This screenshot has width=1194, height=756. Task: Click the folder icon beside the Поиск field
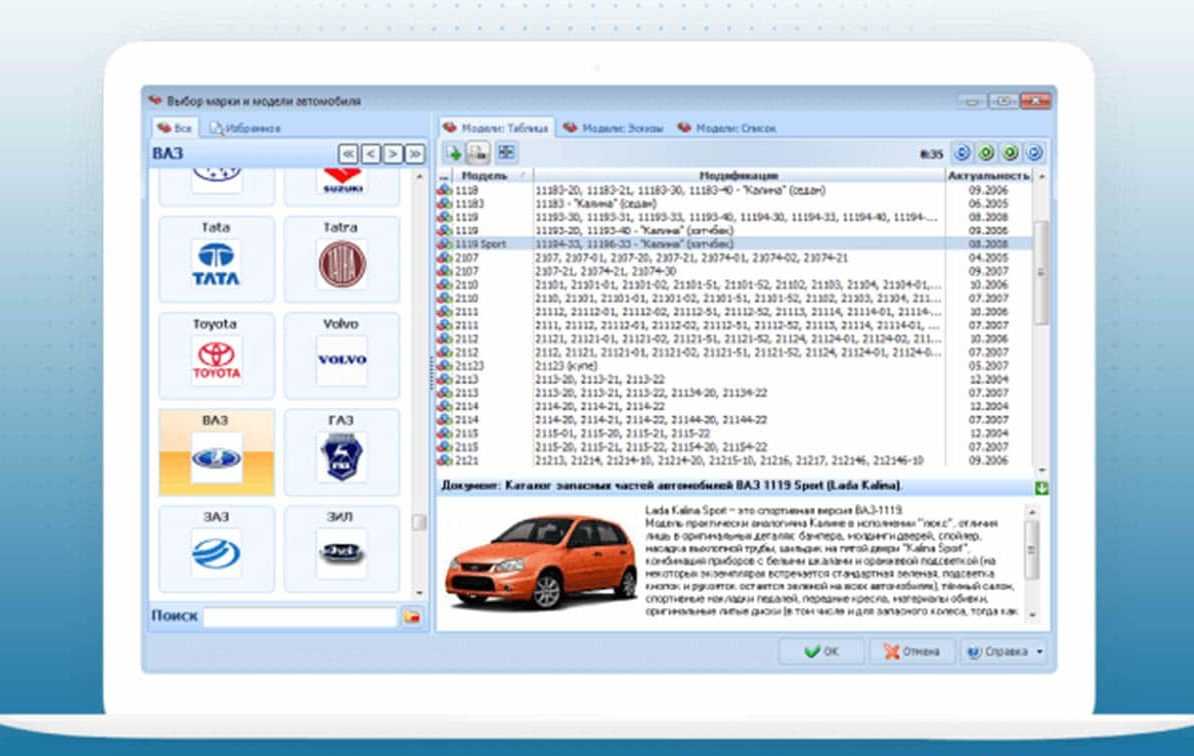point(412,616)
